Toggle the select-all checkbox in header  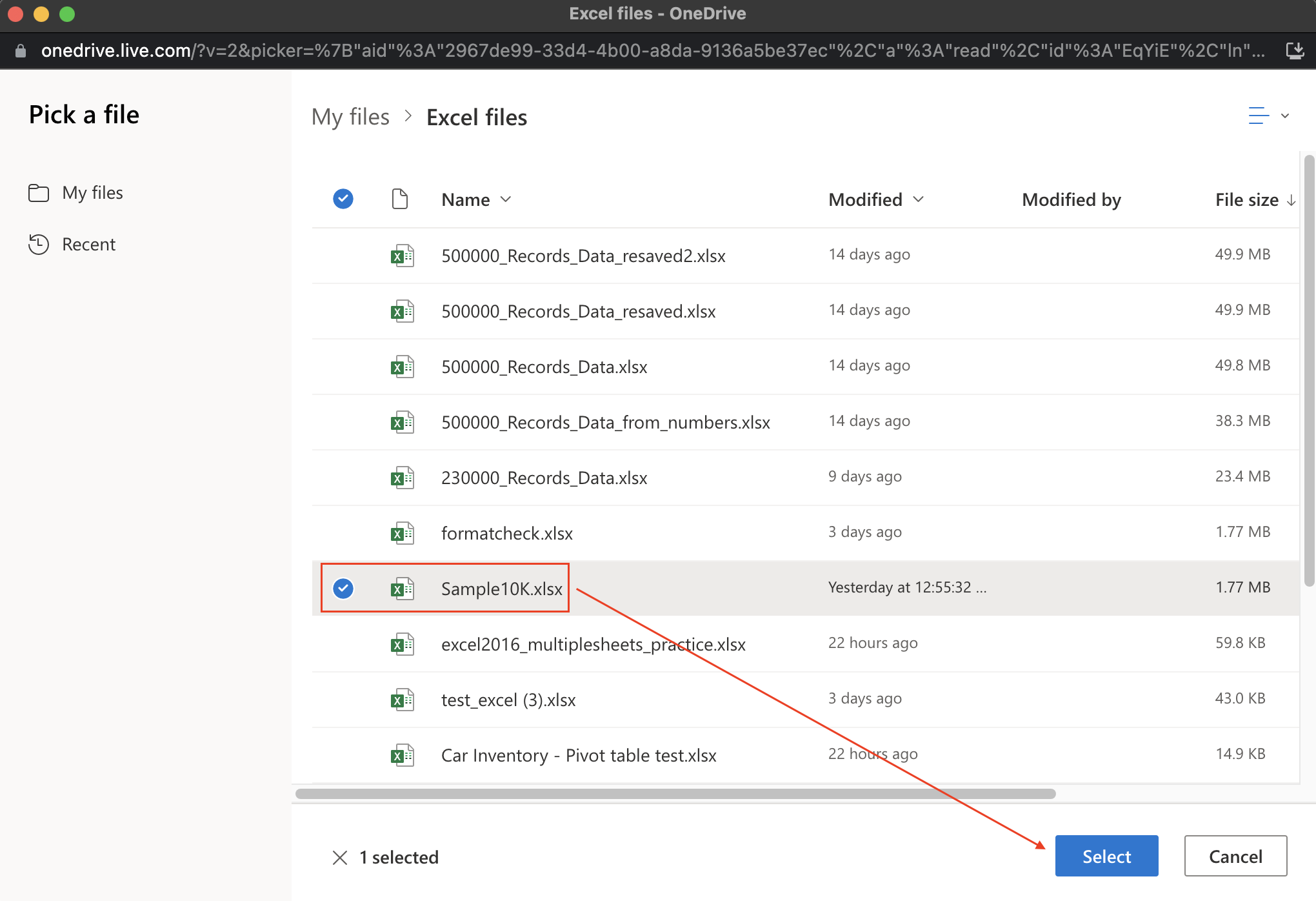point(343,199)
